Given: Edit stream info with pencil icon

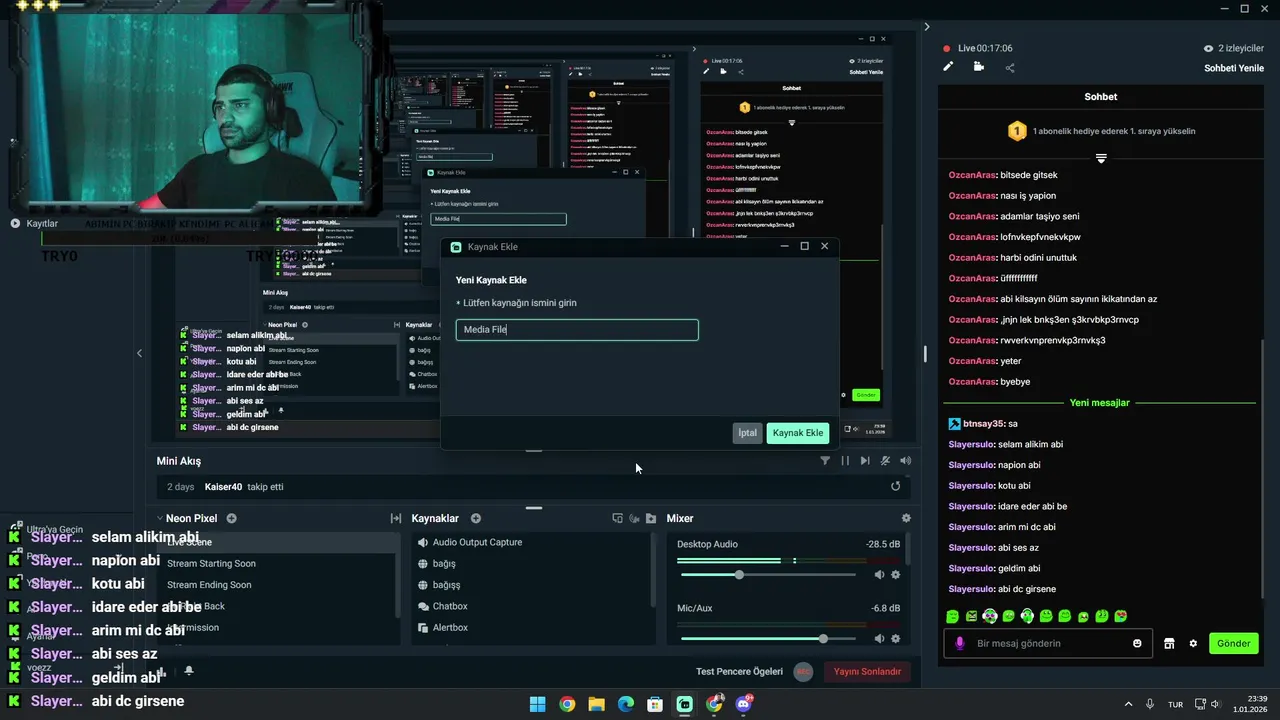Looking at the screenshot, I should tap(948, 67).
